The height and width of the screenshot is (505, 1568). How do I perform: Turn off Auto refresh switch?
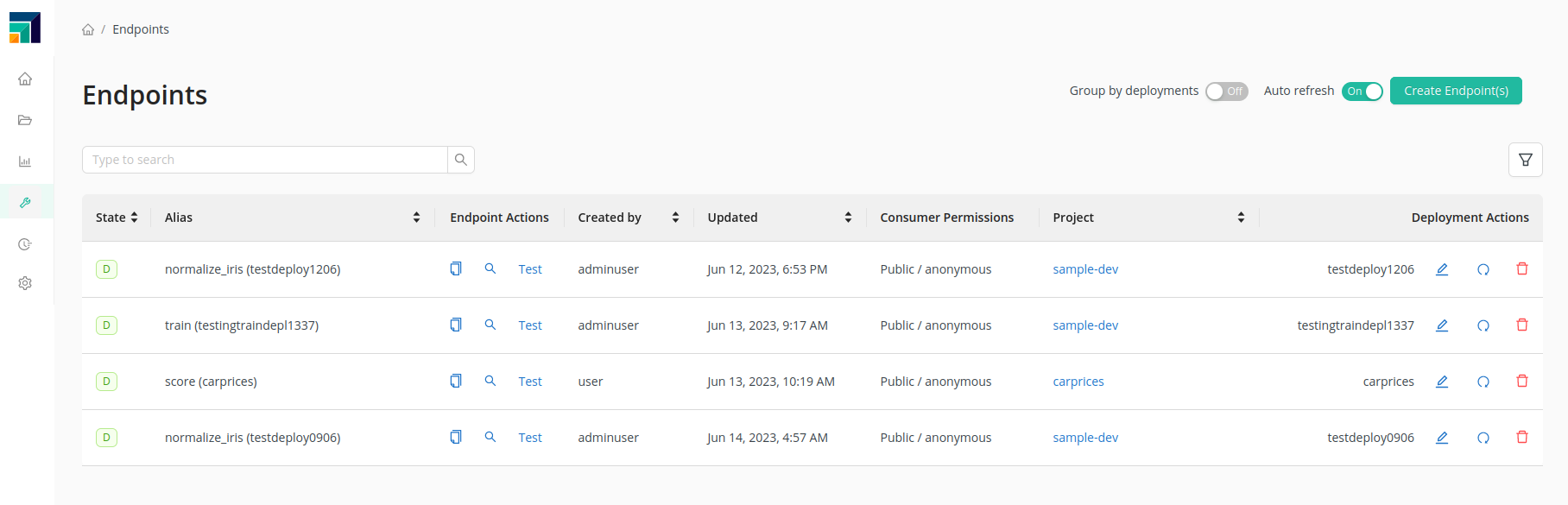pos(1362,92)
